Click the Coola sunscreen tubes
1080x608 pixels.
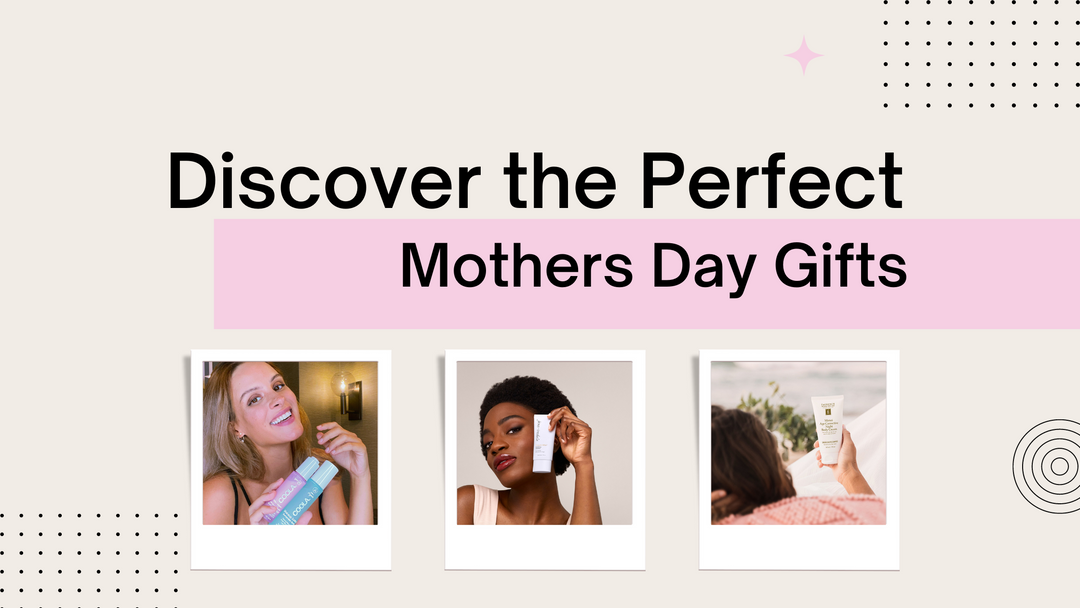coord(298,490)
